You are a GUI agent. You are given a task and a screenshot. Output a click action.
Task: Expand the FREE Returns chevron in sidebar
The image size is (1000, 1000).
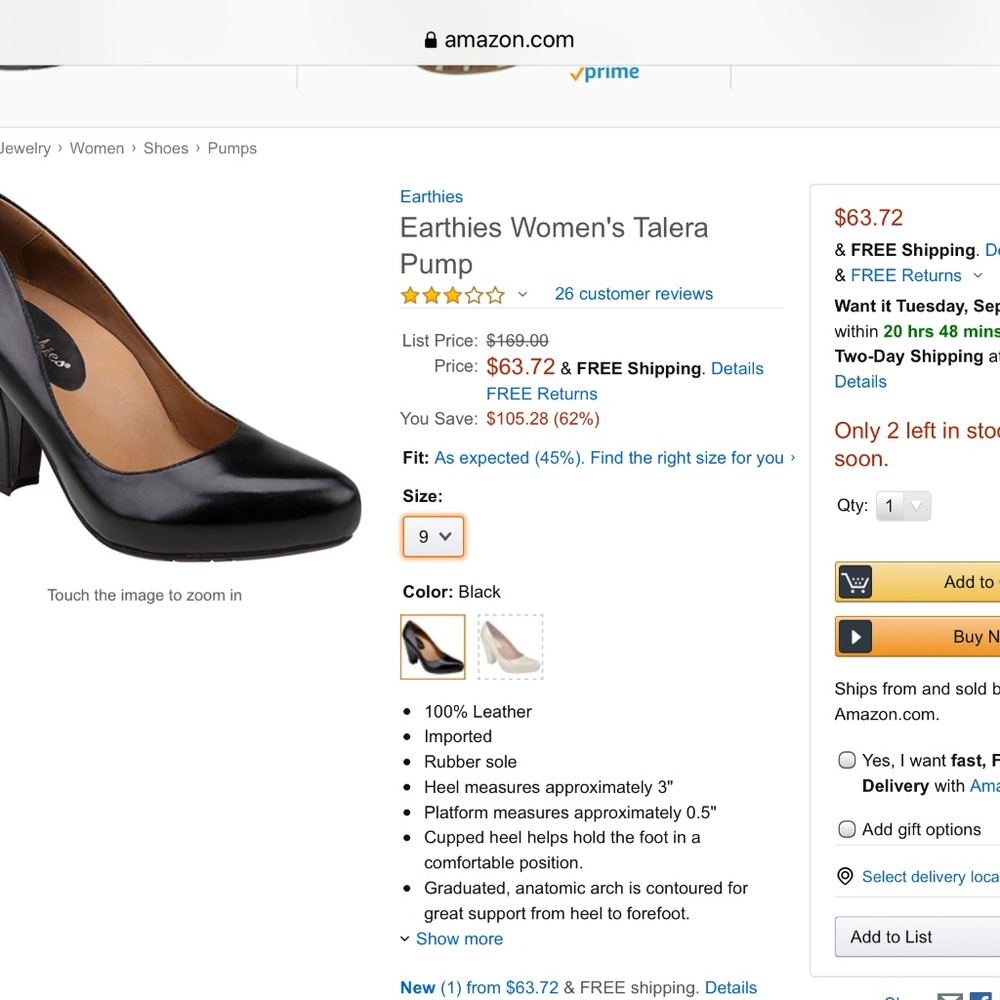(x=978, y=276)
